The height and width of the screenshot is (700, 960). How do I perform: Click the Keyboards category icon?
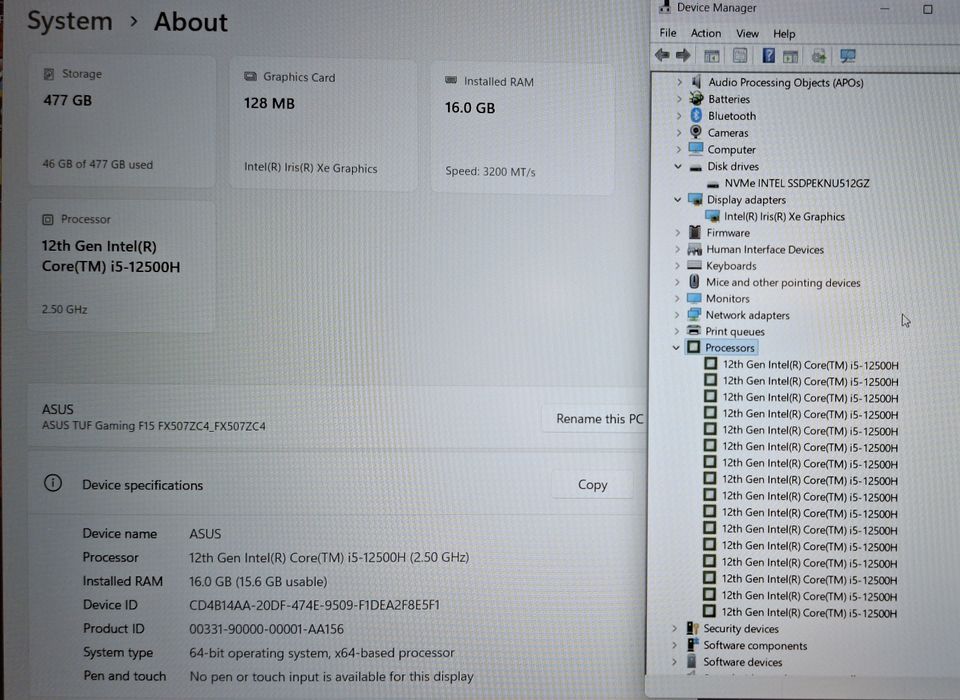694,265
